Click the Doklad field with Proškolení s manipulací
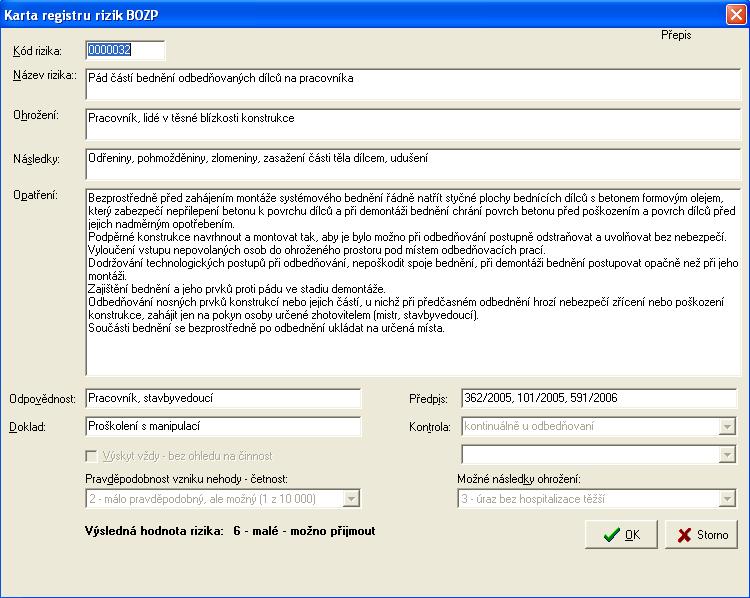750x598 pixels. pyautogui.click(x=223, y=426)
